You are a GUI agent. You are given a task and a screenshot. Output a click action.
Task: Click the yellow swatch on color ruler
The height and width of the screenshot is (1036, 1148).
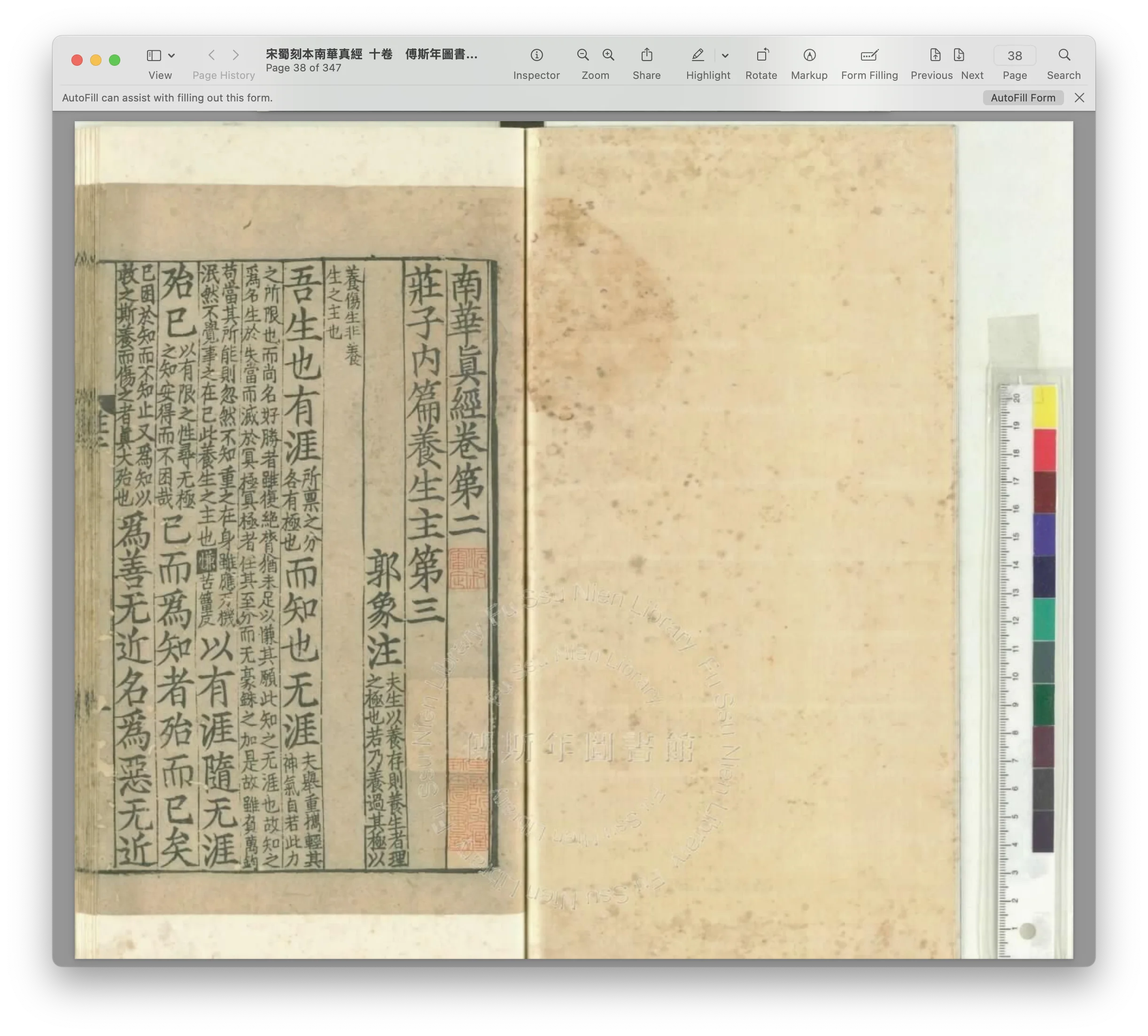point(1044,406)
